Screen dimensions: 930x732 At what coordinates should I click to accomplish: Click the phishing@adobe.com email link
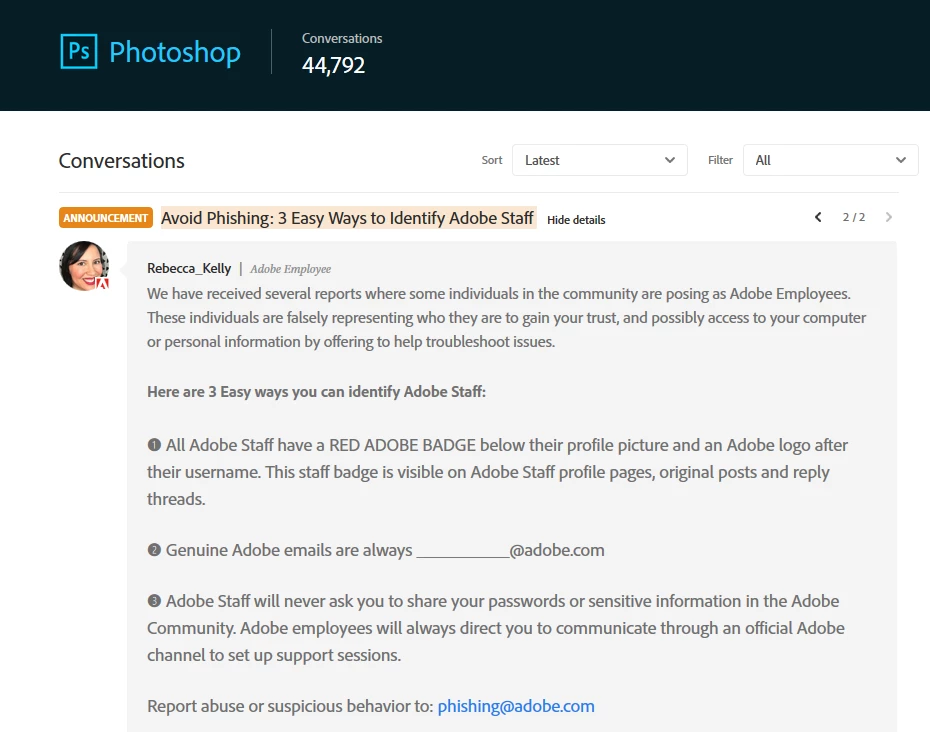click(x=516, y=706)
